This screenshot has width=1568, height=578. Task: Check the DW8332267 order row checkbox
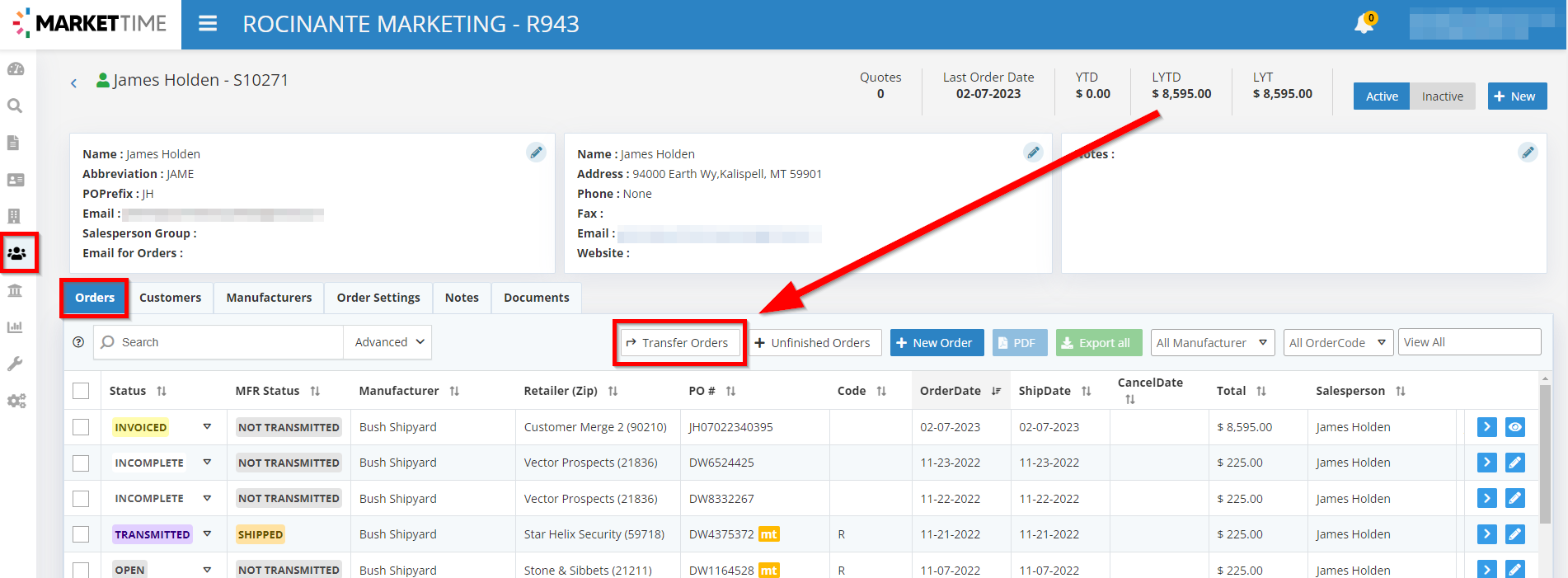(x=81, y=498)
